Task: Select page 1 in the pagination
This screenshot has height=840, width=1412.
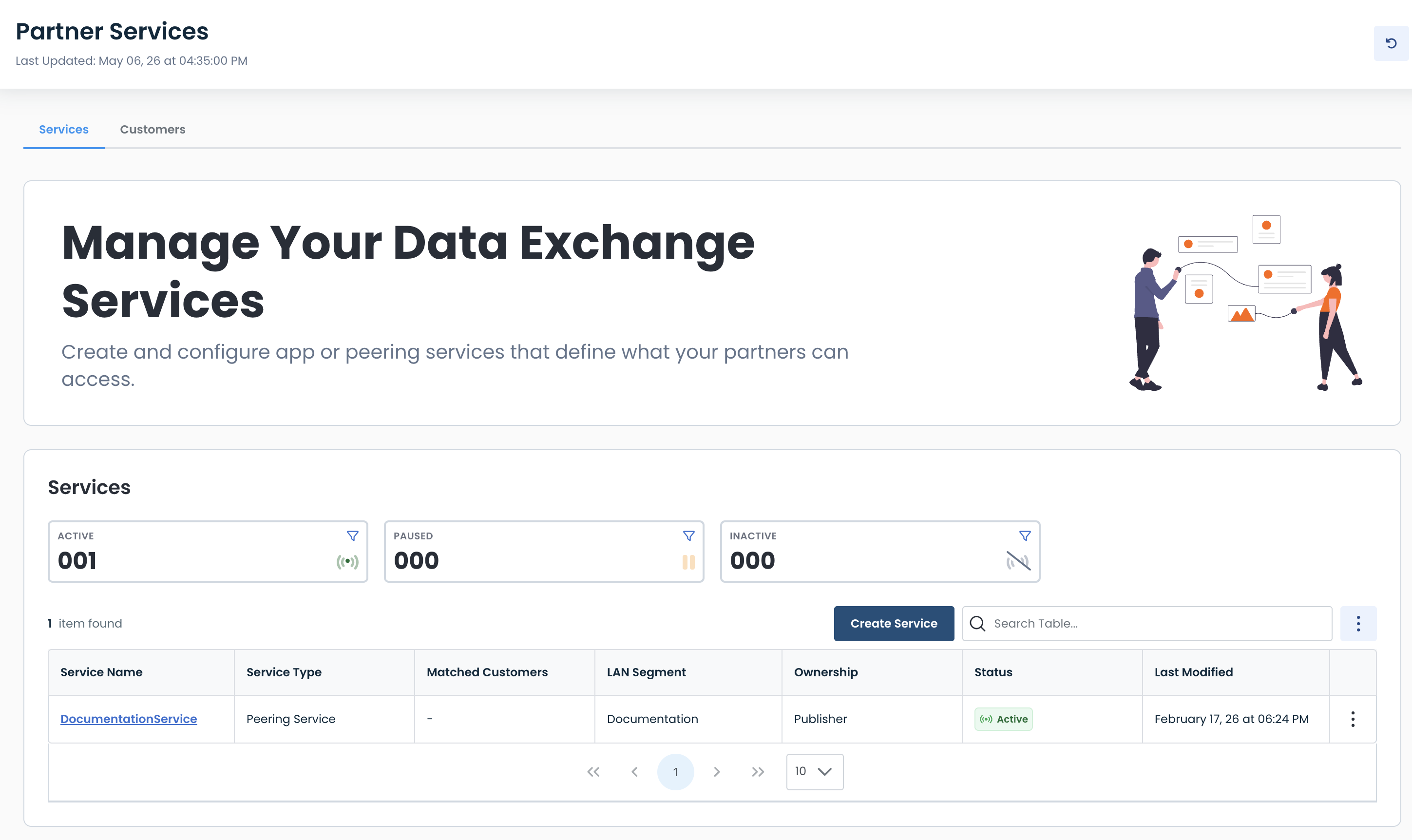Action: coord(675,771)
